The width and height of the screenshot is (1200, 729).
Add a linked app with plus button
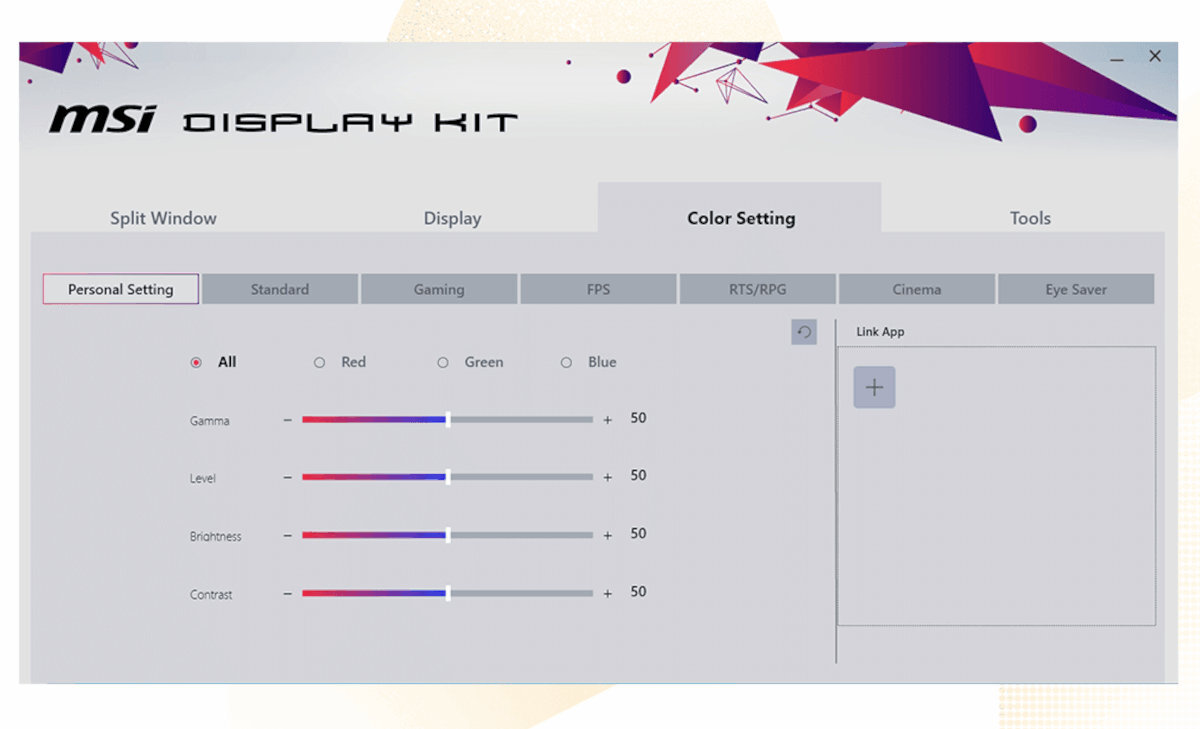pyautogui.click(x=874, y=388)
